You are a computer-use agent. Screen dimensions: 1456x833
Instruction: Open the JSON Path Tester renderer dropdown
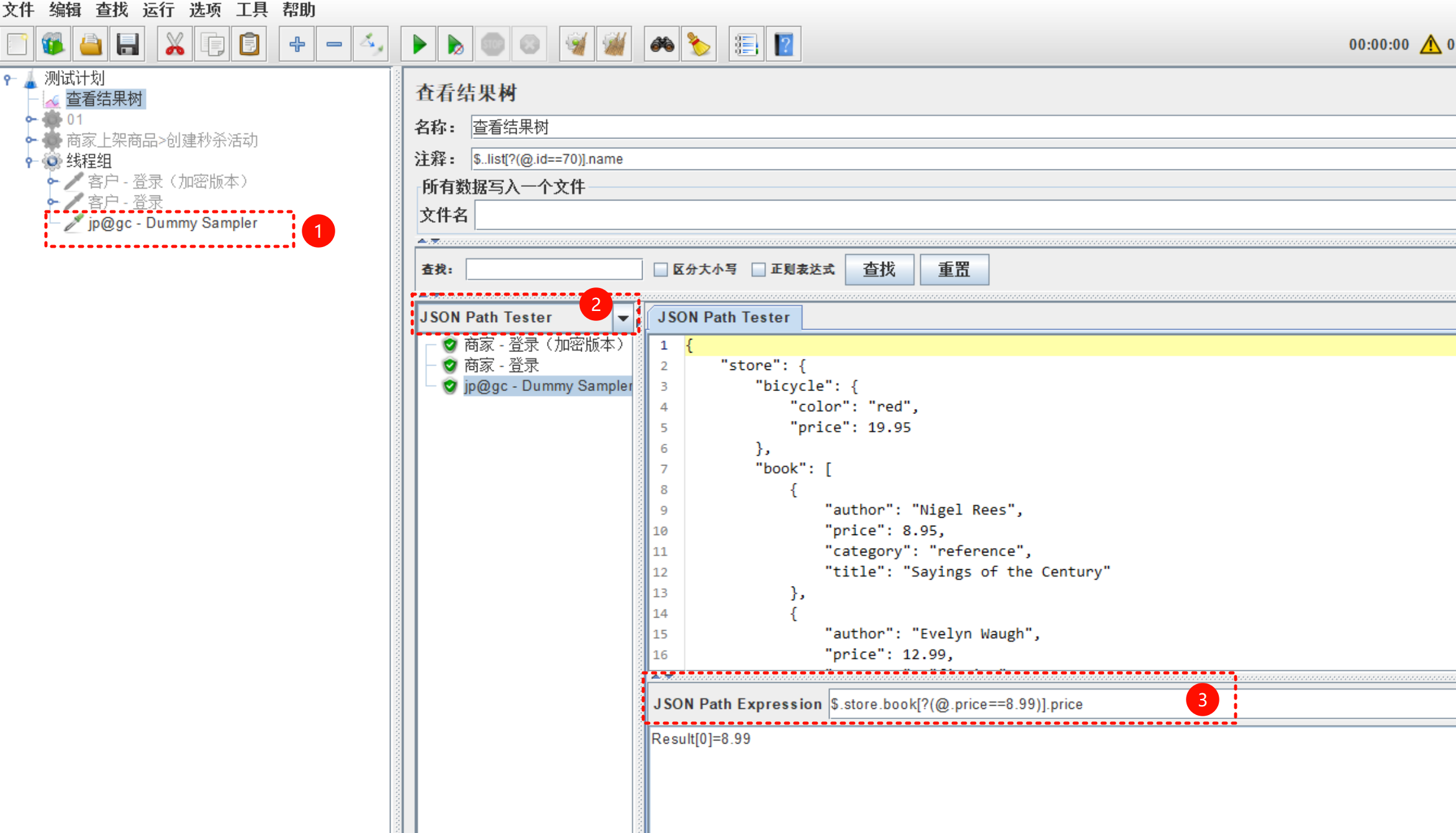[x=623, y=318]
